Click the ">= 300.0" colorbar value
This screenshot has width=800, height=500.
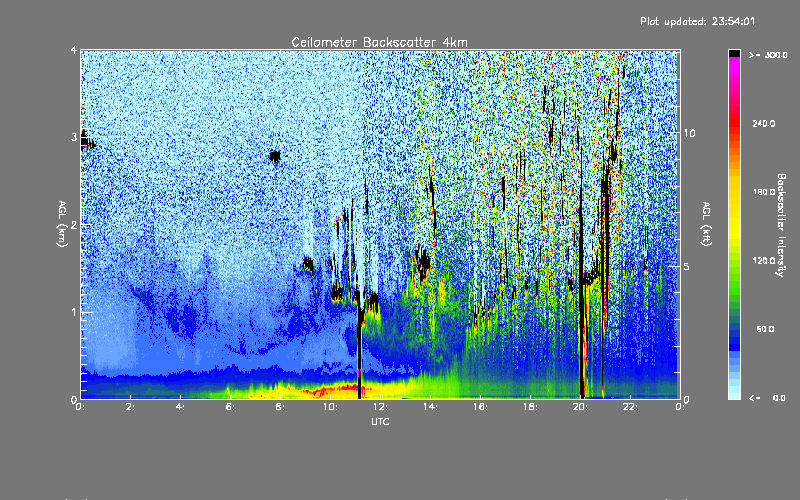(x=768, y=55)
